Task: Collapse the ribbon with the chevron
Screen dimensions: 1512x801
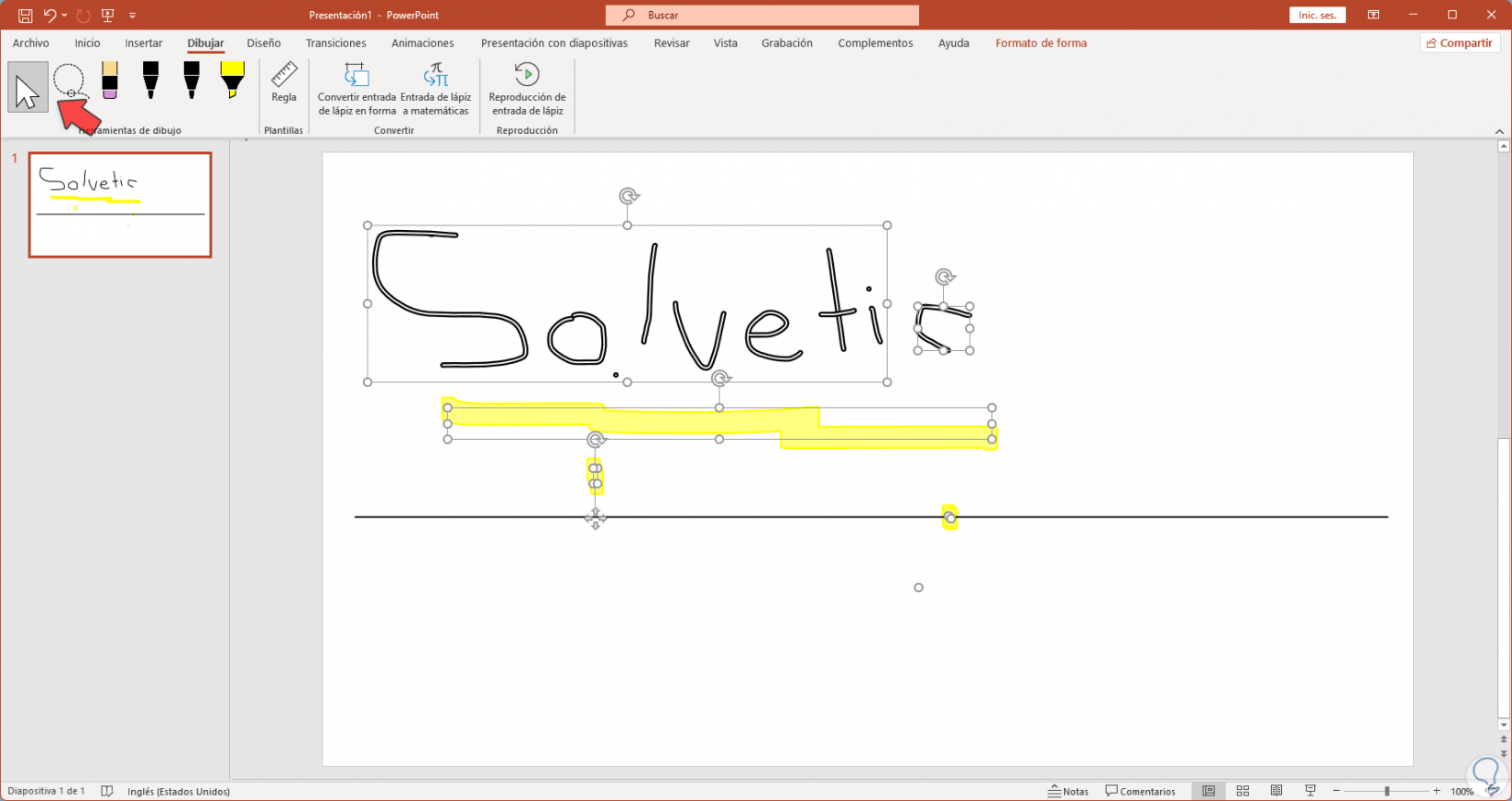Action: pos(1499,131)
